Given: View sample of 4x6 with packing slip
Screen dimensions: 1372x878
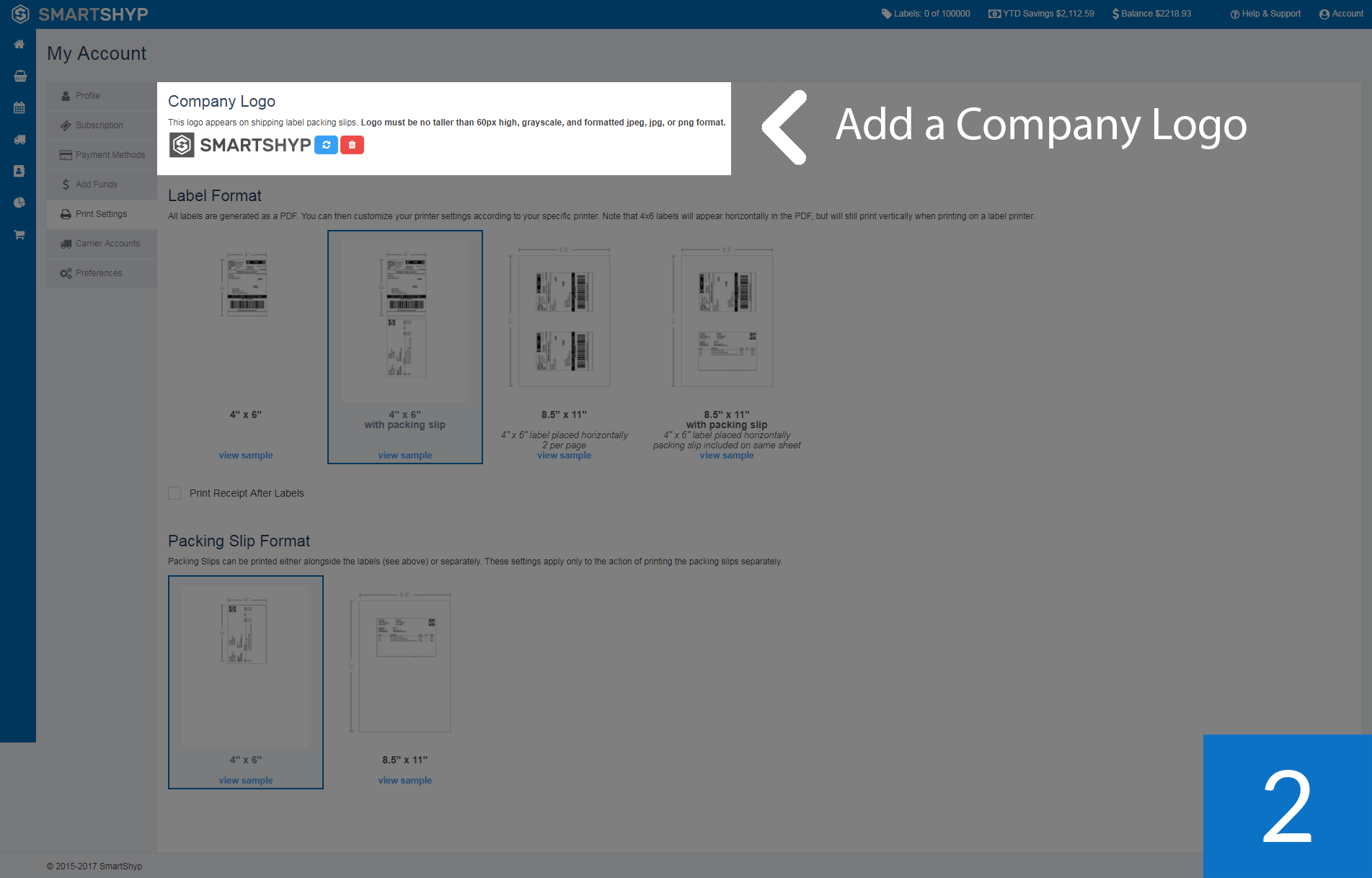Looking at the screenshot, I should (x=405, y=456).
